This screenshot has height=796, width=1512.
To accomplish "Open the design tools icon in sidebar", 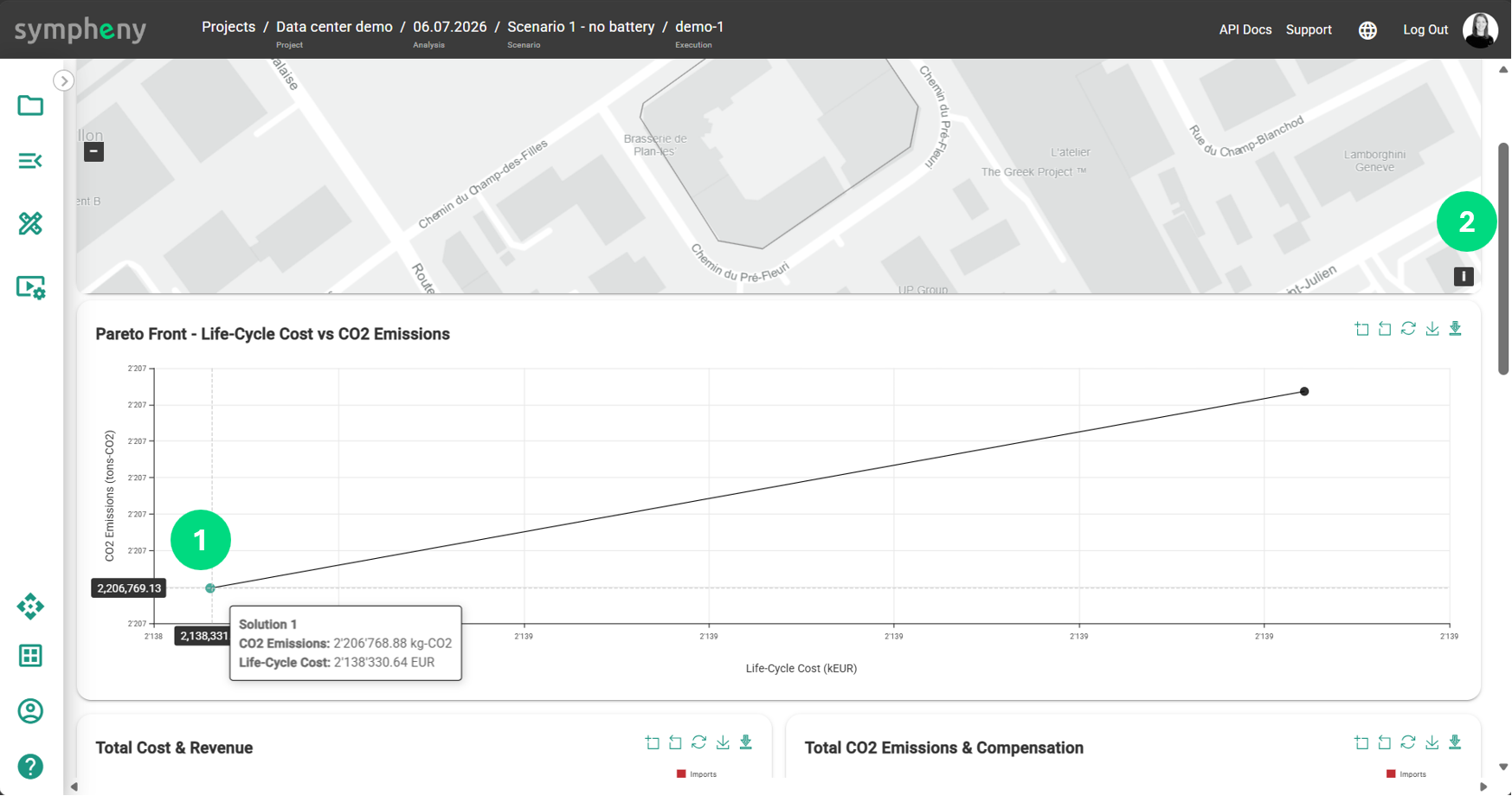I will coord(30,224).
